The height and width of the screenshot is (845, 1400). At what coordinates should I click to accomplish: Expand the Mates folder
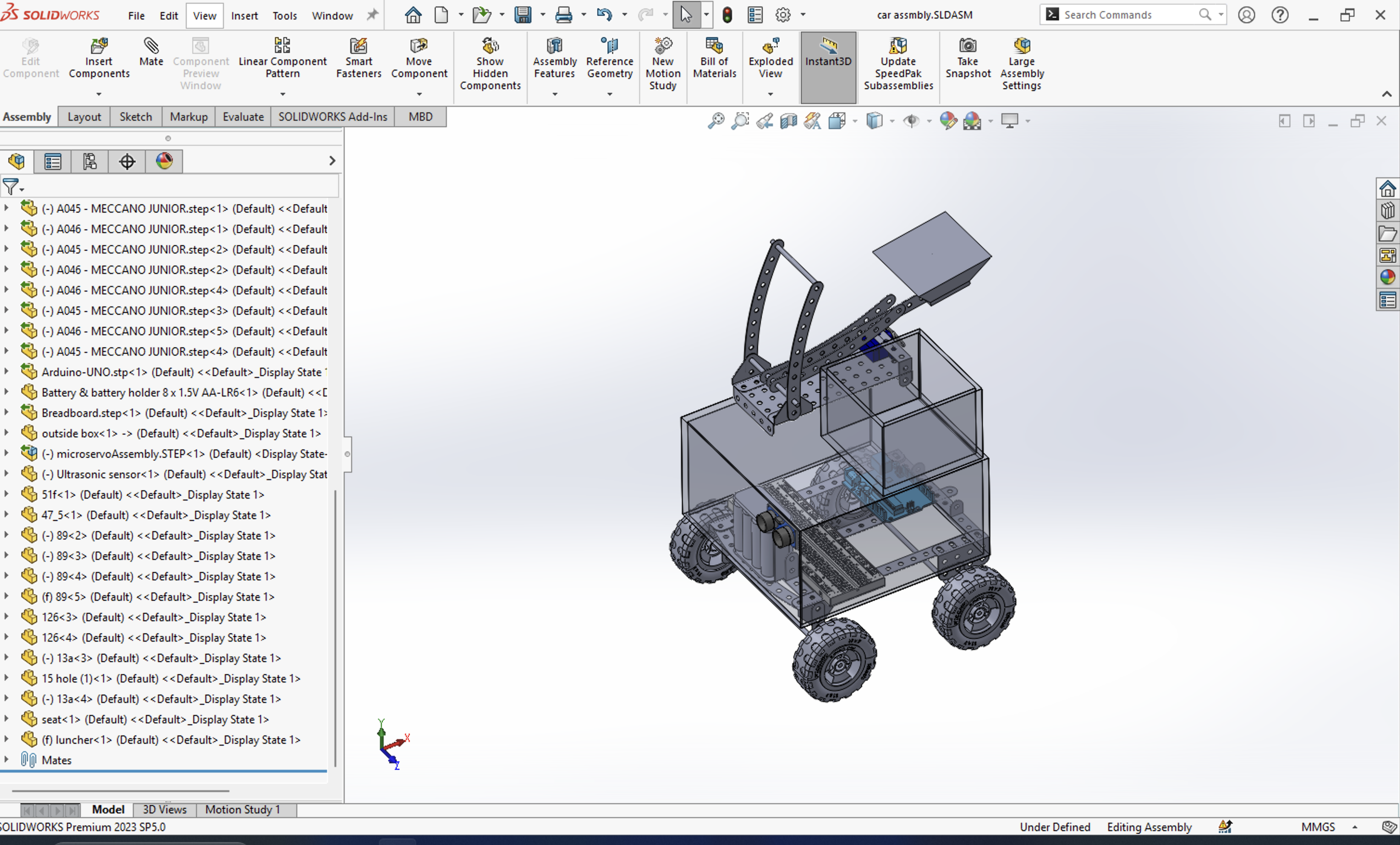6,759
